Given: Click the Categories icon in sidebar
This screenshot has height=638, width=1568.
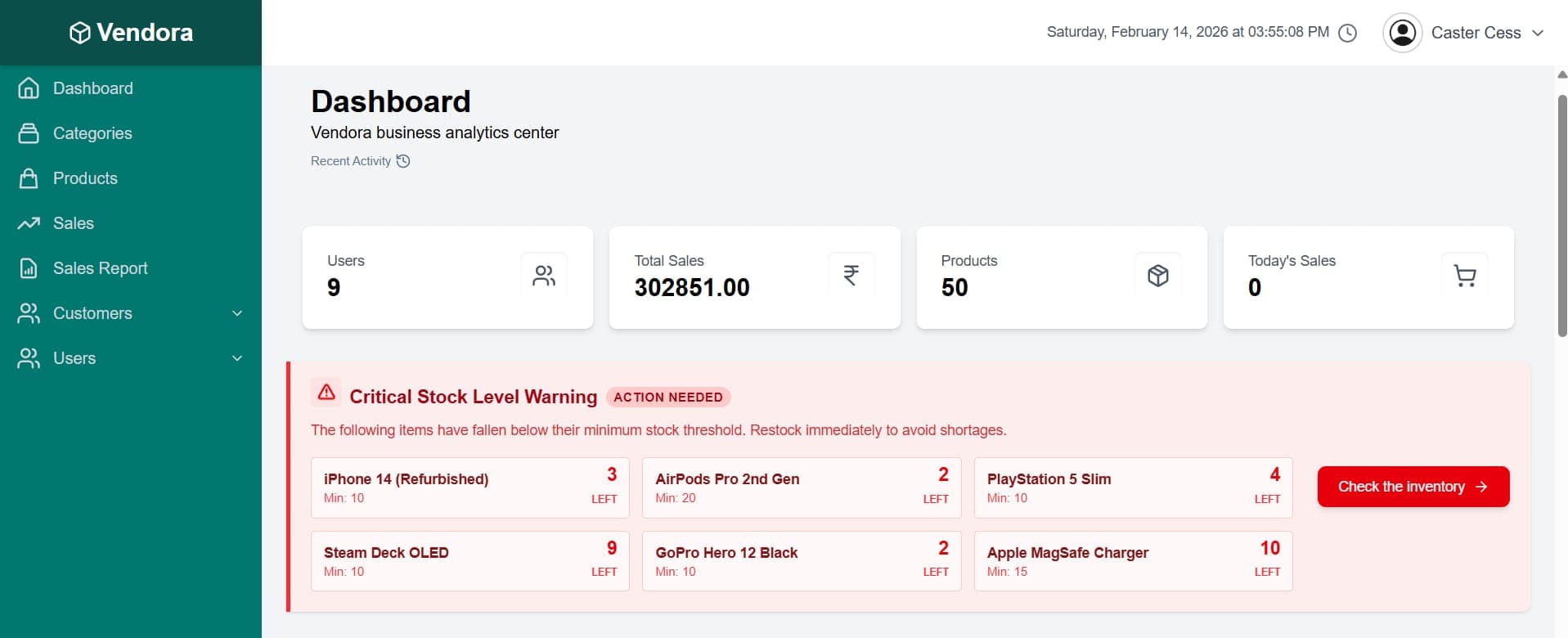Looking at the screenshot, I should [29, 133].
